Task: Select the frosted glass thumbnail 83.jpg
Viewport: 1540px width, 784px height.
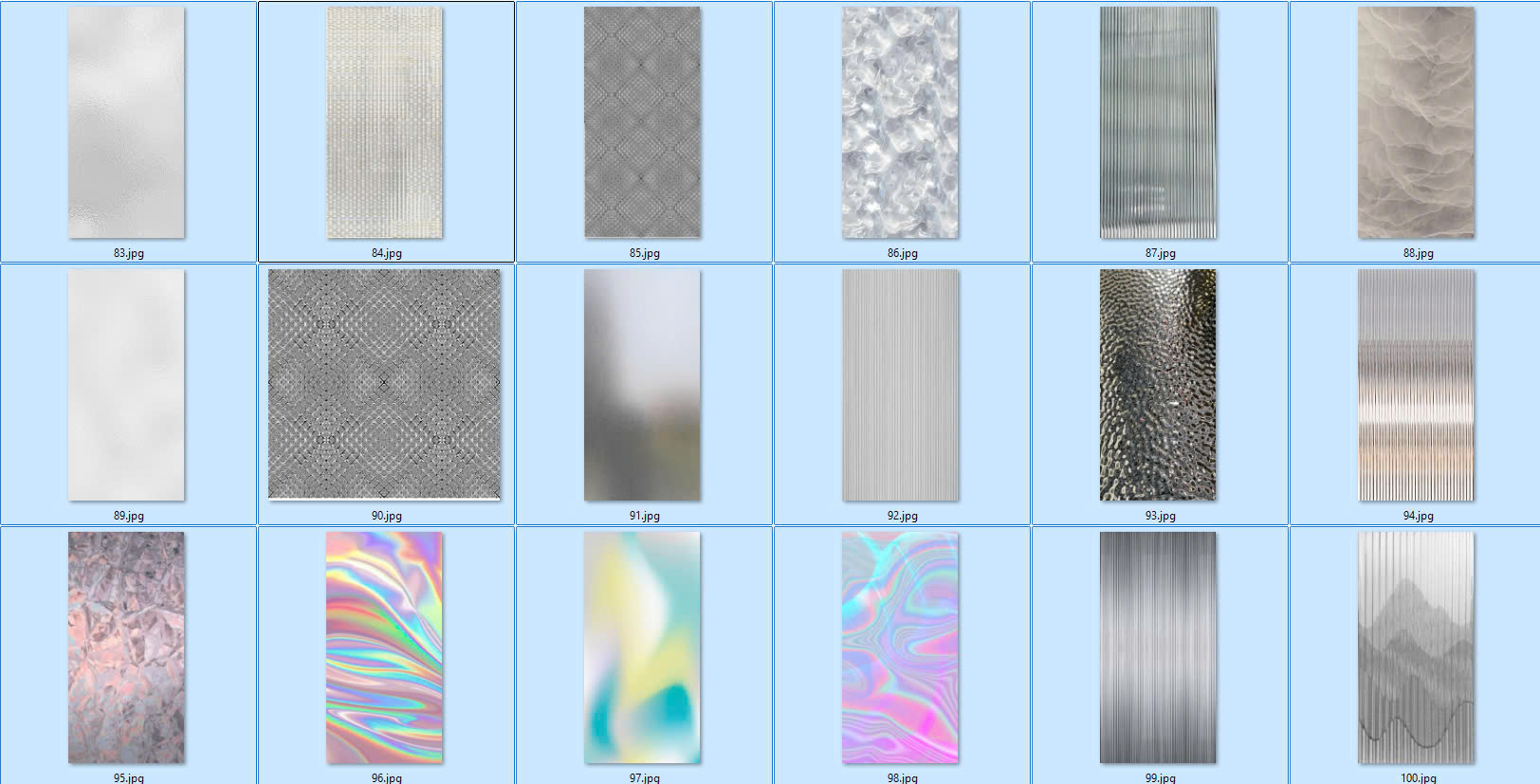Action: pyautogui.click(x=126, y=123)
